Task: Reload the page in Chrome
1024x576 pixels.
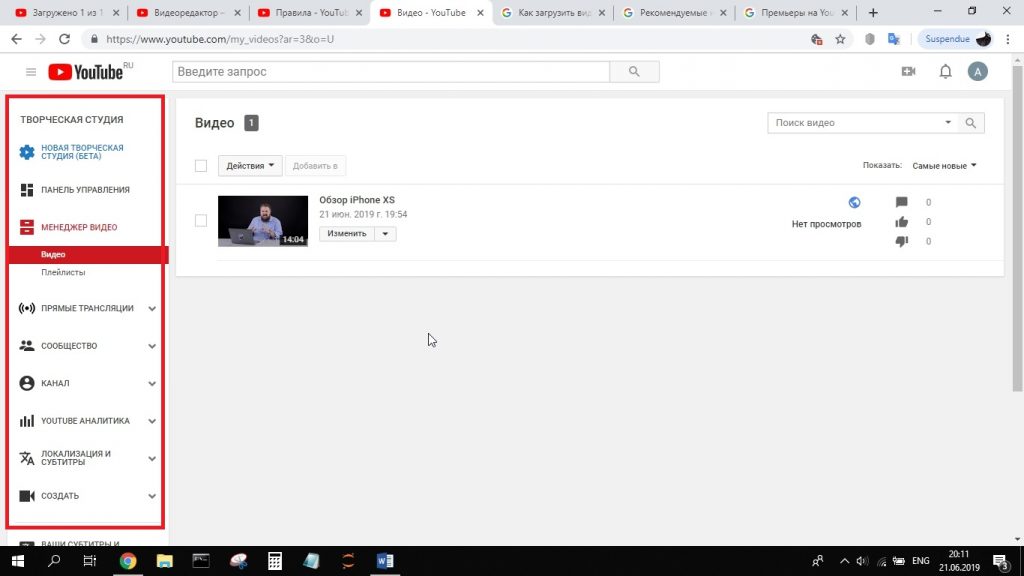Action: click(x=64, y=39)
